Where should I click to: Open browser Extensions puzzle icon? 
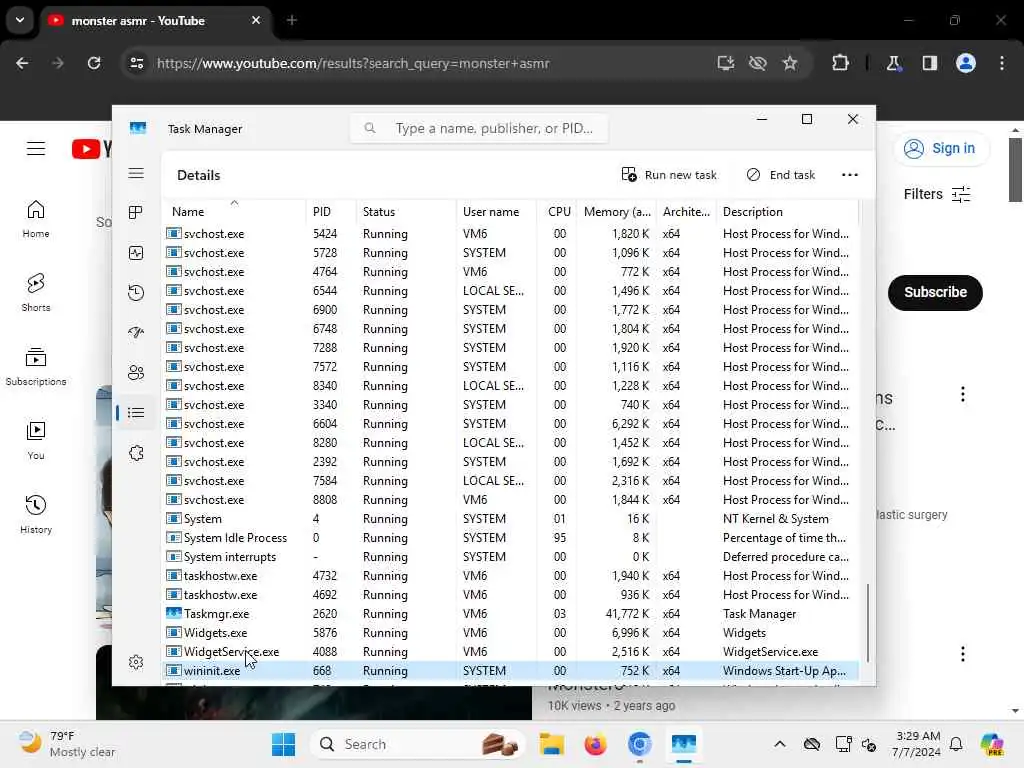point(840,63)
